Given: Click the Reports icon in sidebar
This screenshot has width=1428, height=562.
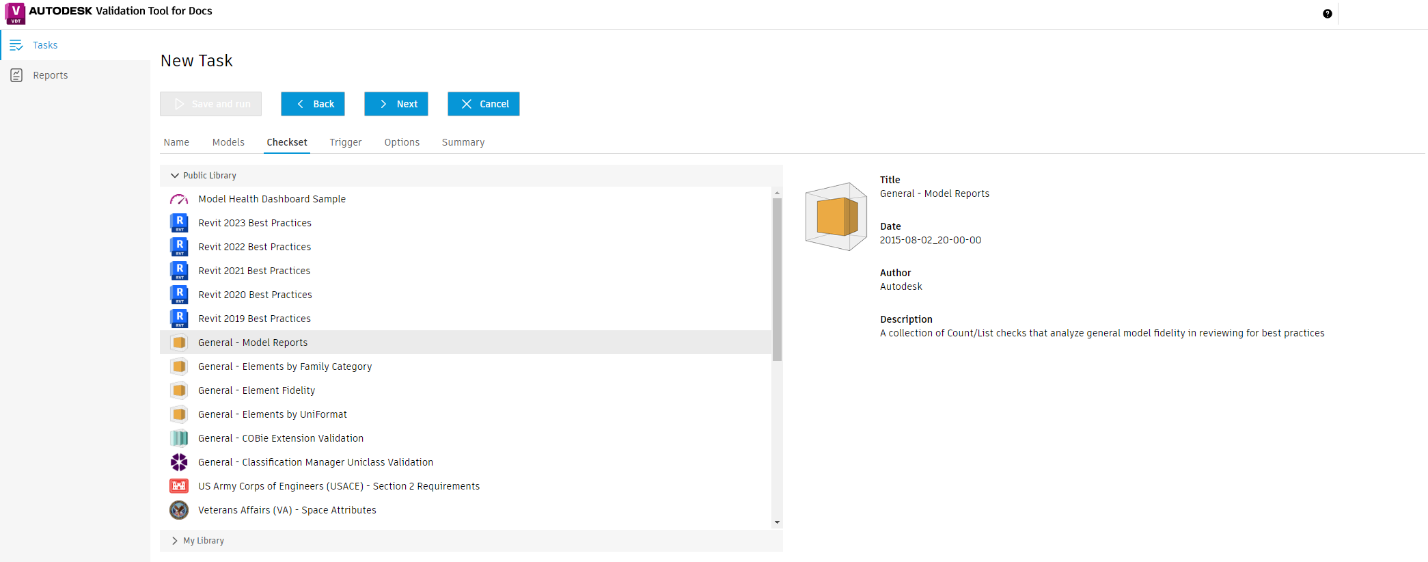Looking at the screenshot, I should coord(16,75).
